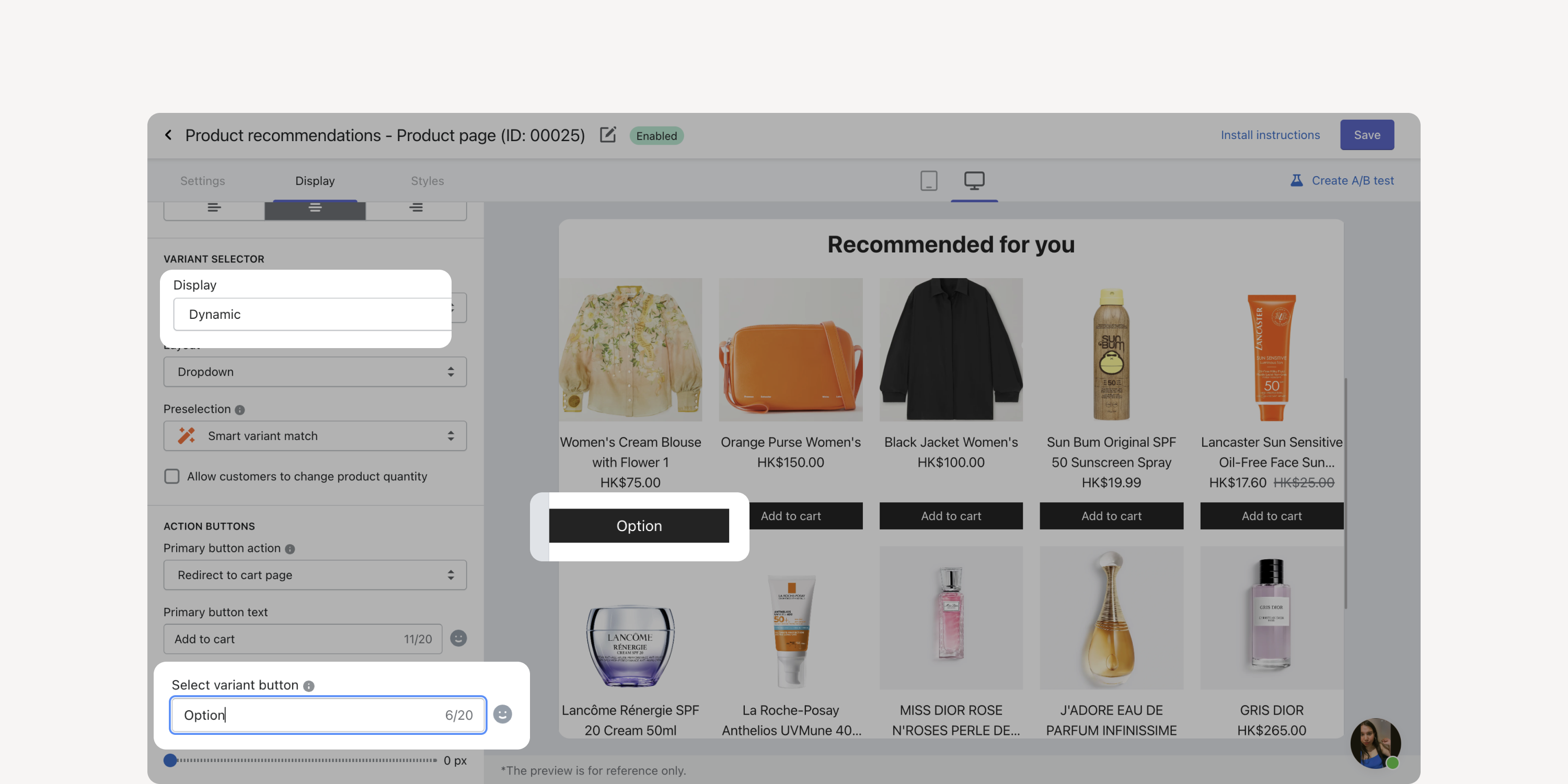1568x784 pixels.
Task: Click the Option button in preview
Action: pos(639,525)
